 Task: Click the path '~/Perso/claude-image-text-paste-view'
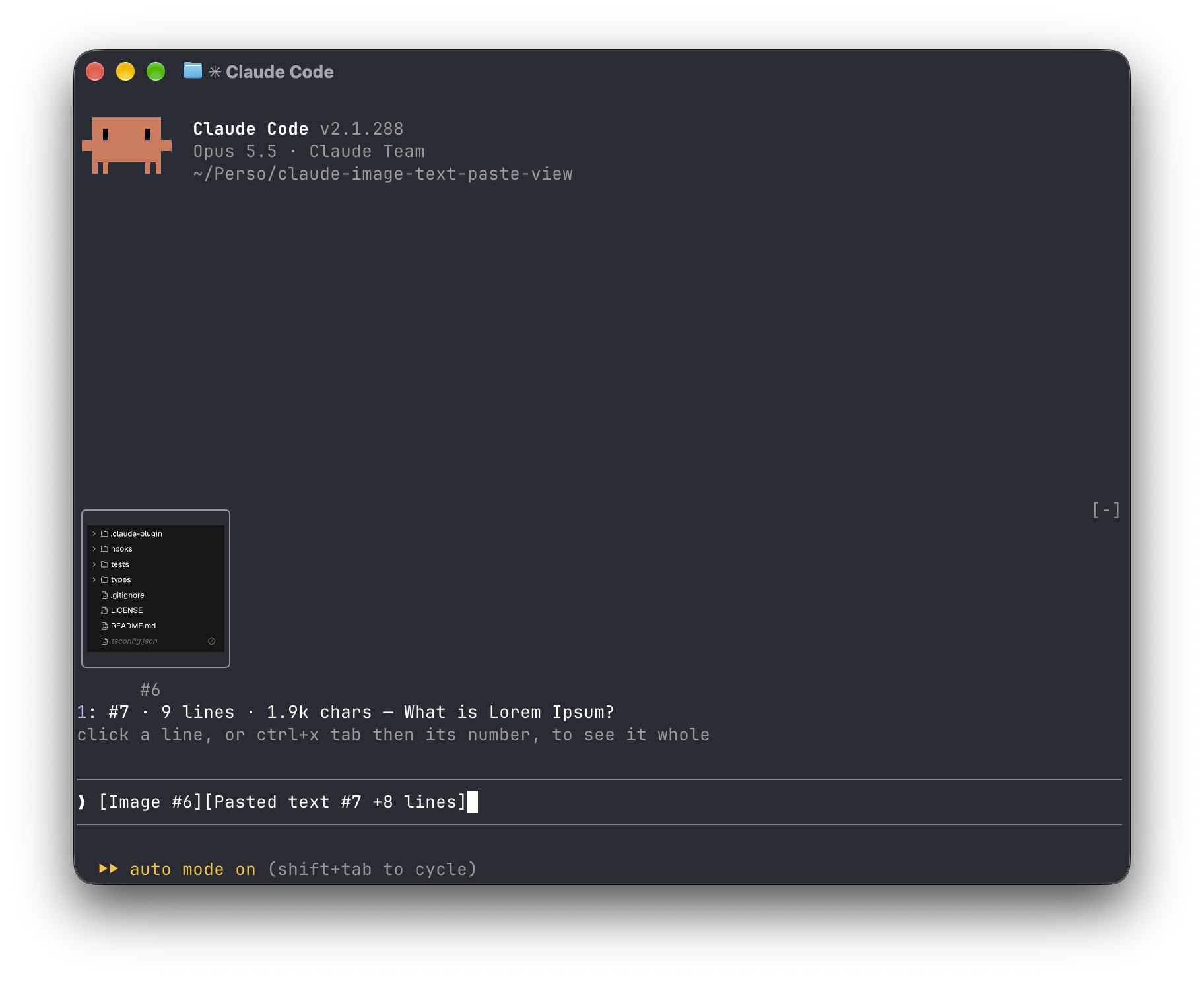click(383, 174)
